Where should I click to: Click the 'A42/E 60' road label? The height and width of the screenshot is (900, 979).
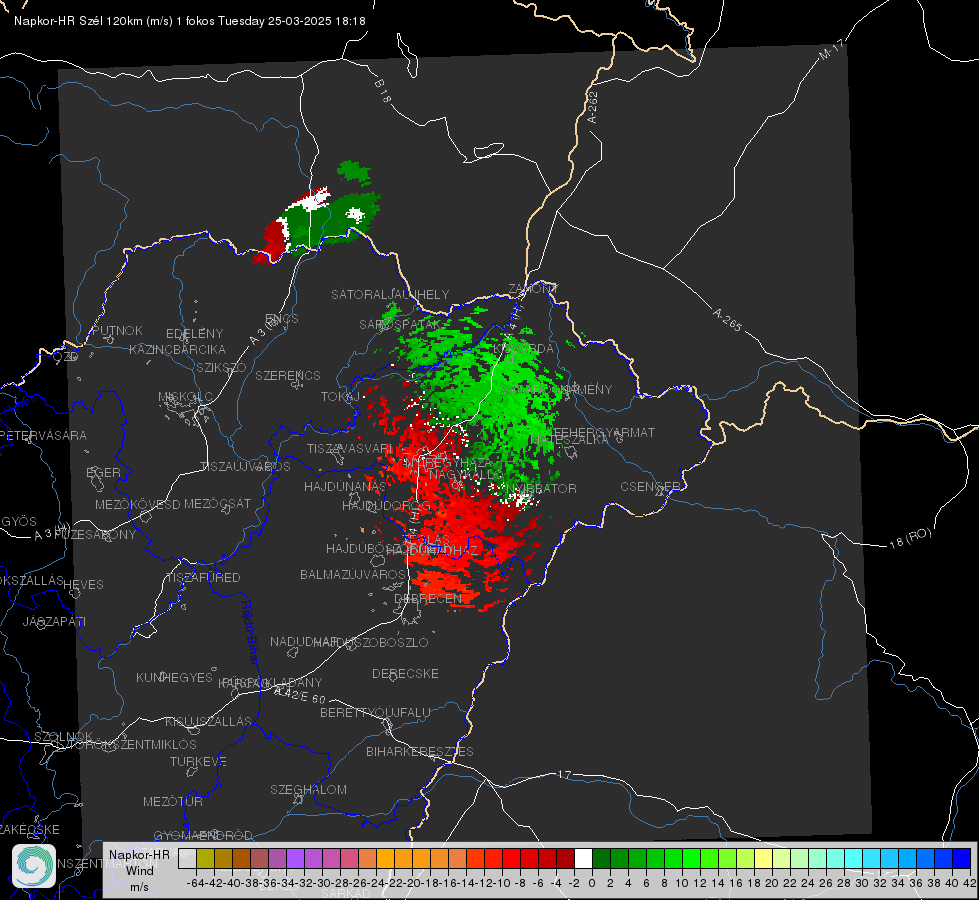click(x=300, y=695)
